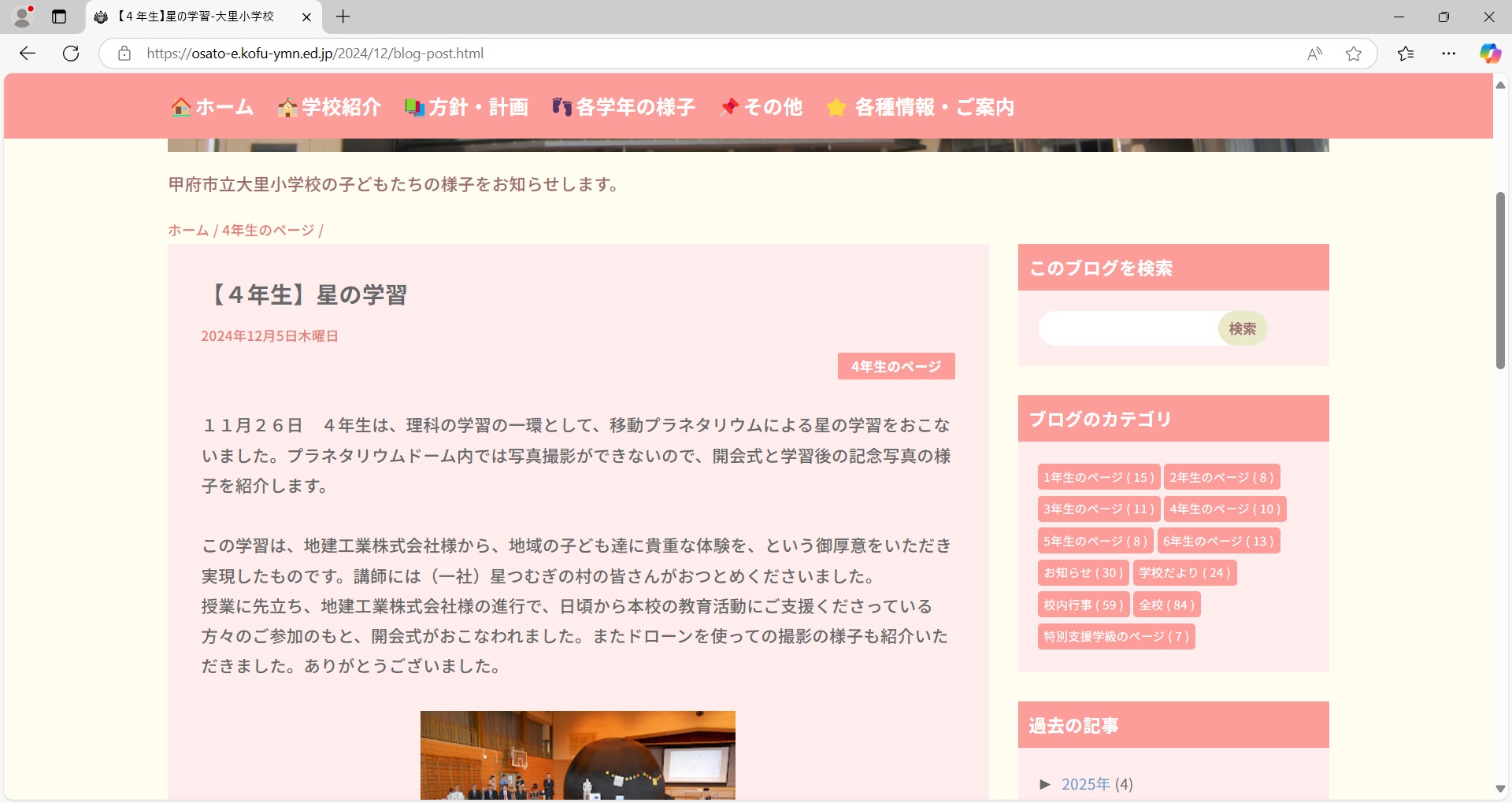The width and height of the screenshot is (1512, 803).
Task: Click the blog search text field
Action: [1128, 328]
